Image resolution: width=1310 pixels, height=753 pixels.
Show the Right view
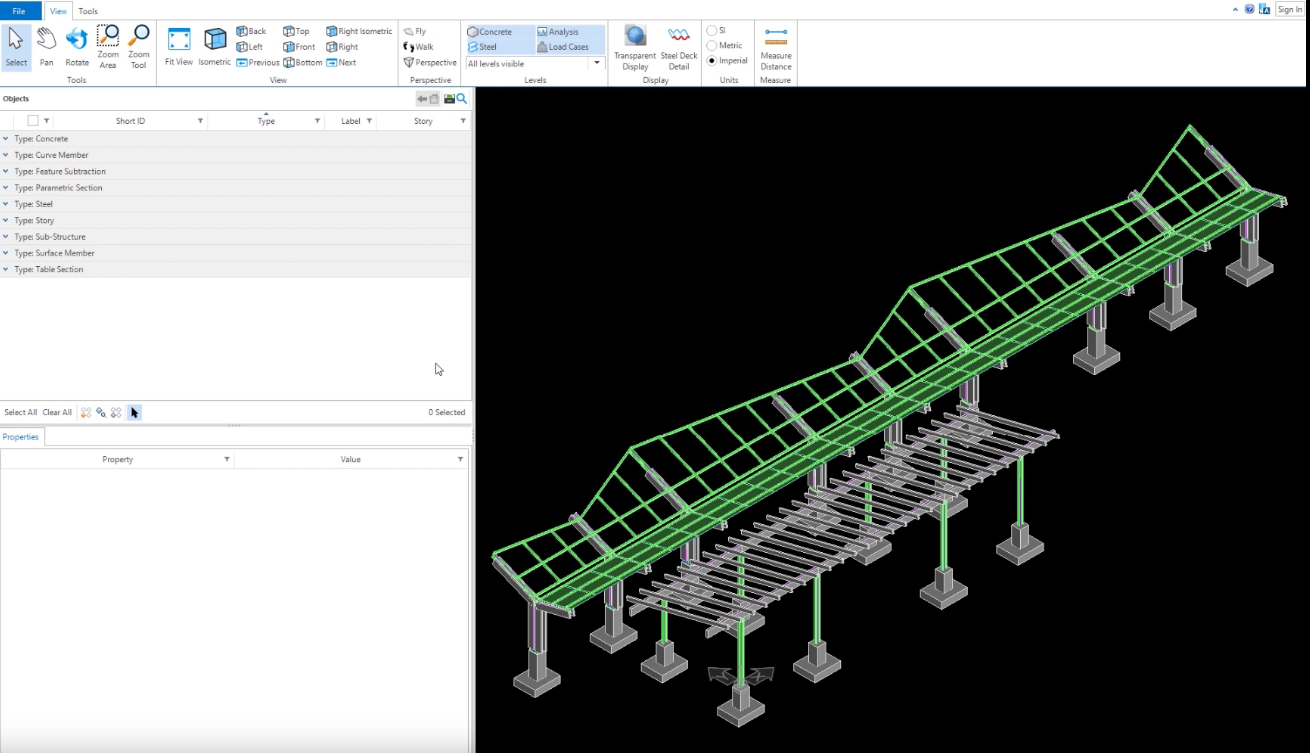pos(342,47)
